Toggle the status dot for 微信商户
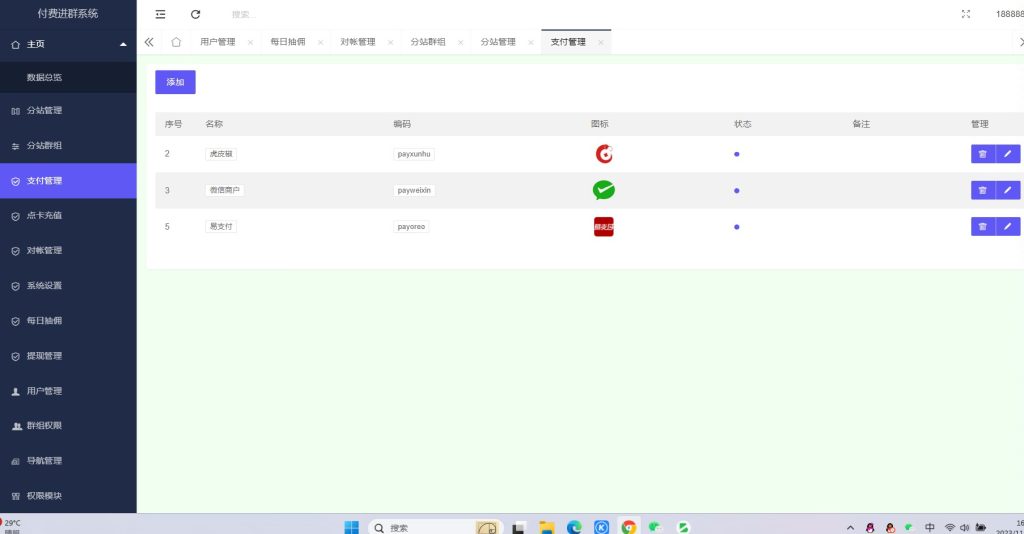This screenshot has width=1024, height=534. point(737,190)
